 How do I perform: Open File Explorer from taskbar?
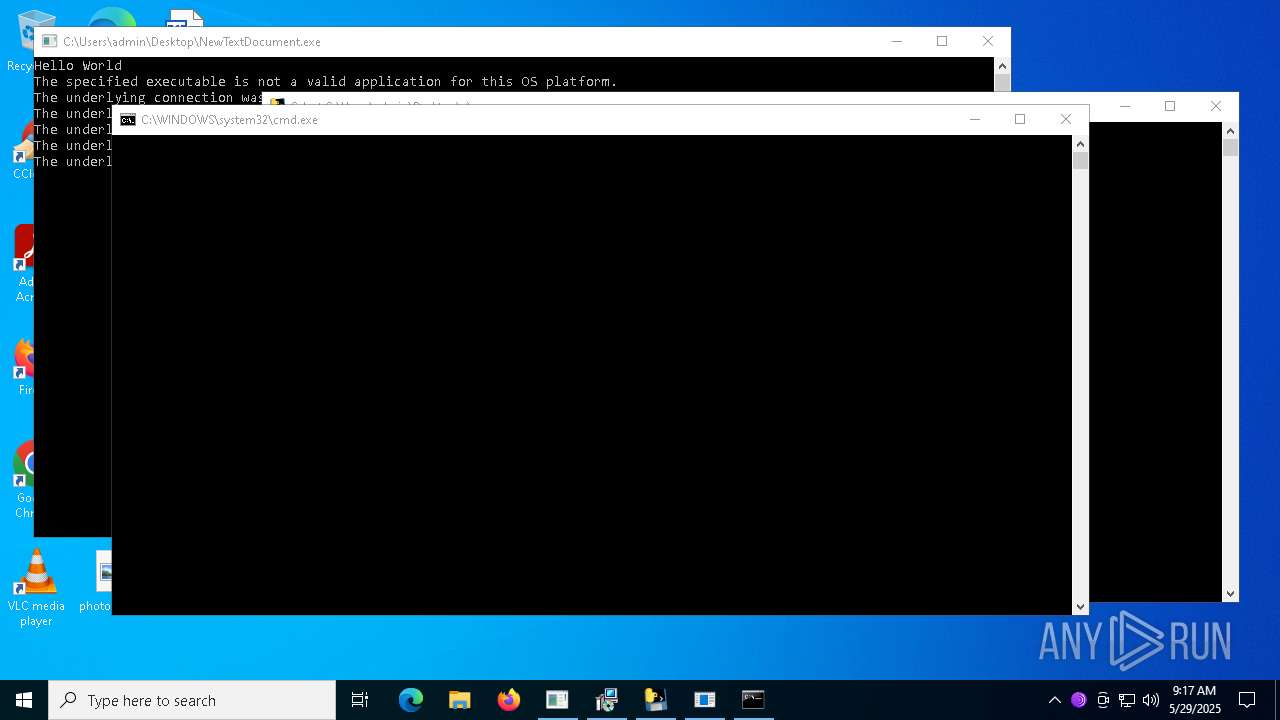[460, 700]
